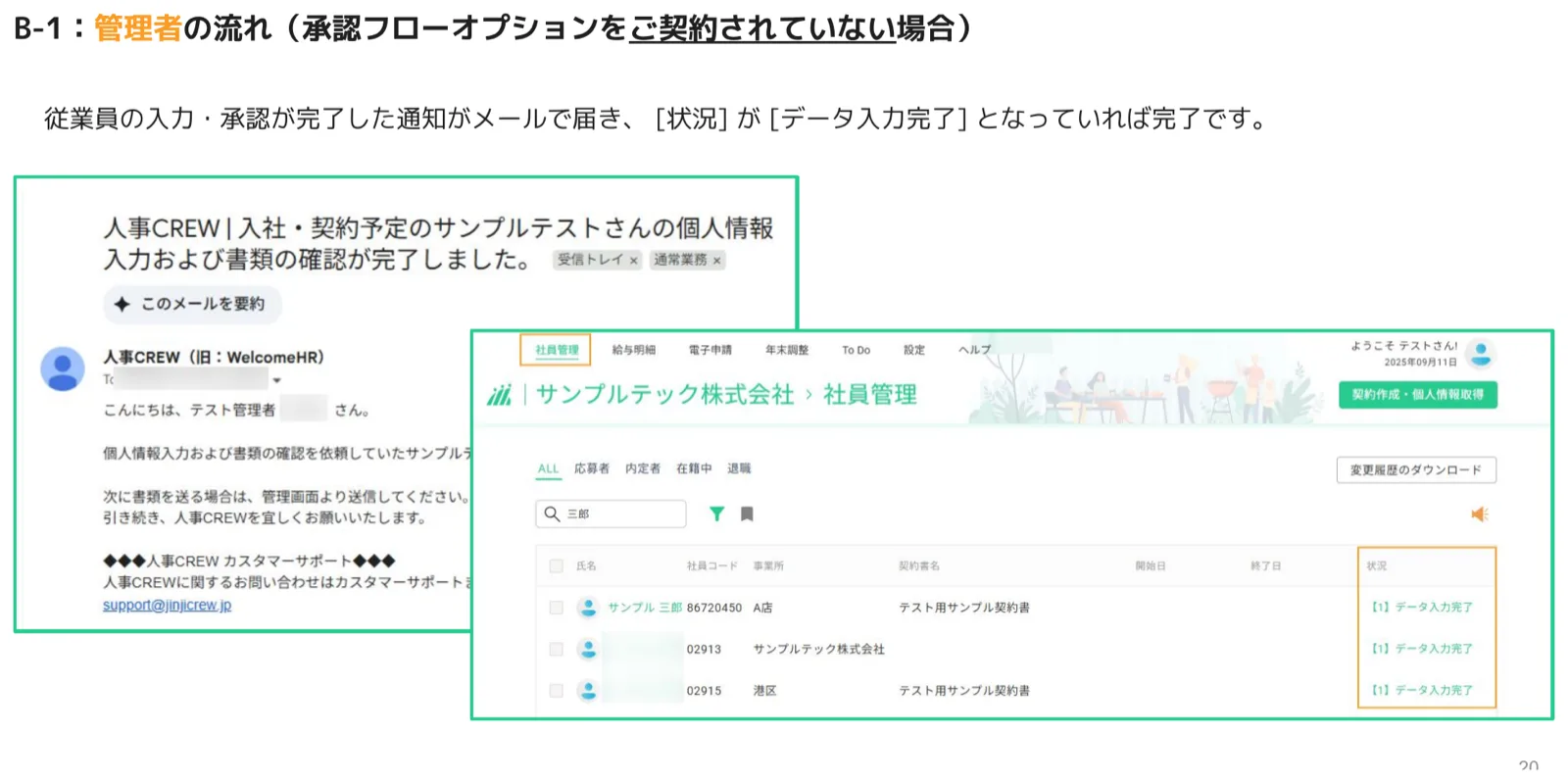The height and width of the screenshot is (783, 1568).
Task: Click the このメールを要約 button in the email
Action: (x=192, y=304)
